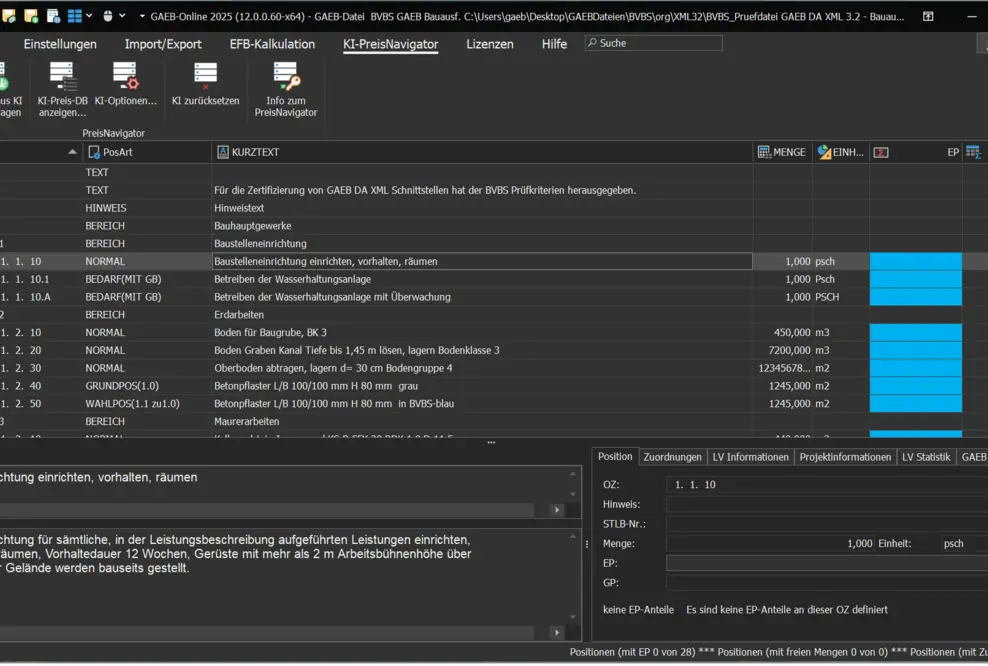Click the PosArt column header icon

[94, 152]
